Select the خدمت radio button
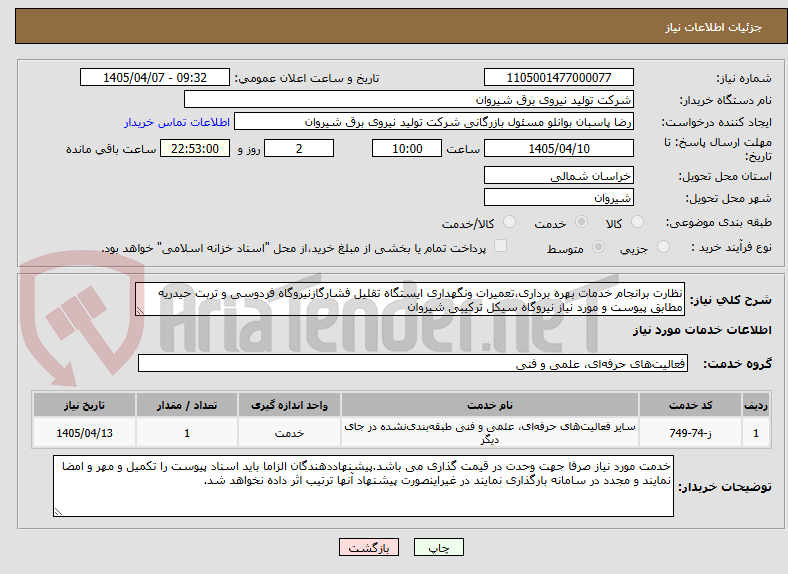 tap(581, 222)
